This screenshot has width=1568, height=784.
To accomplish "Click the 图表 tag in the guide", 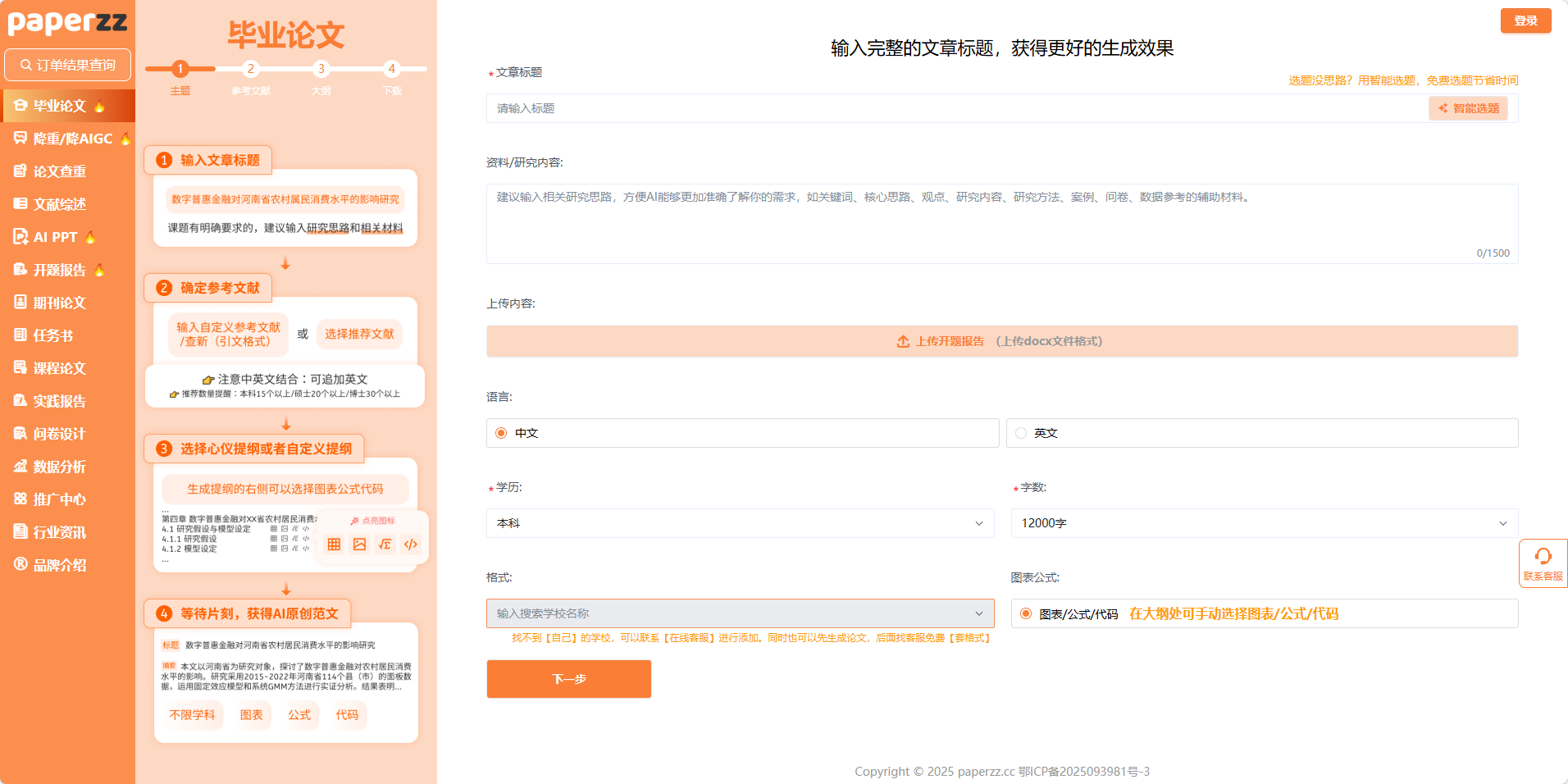I will click(x=251, y=715).
